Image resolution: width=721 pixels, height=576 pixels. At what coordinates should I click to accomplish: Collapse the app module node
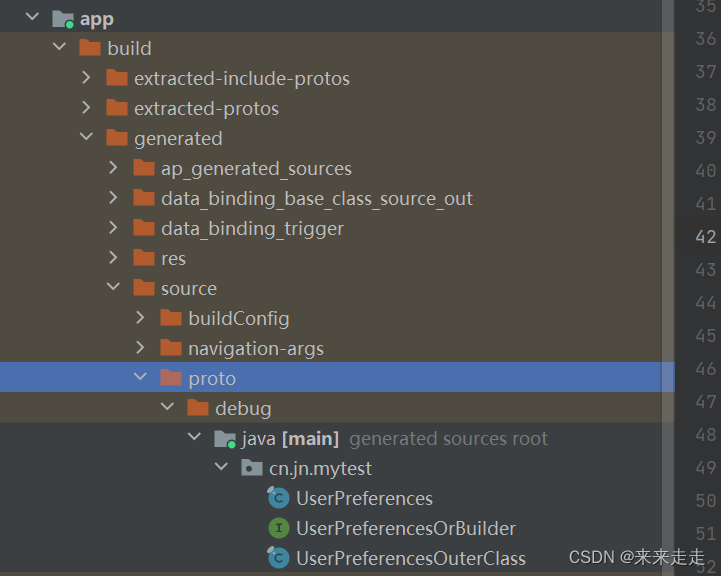[32, 17]
